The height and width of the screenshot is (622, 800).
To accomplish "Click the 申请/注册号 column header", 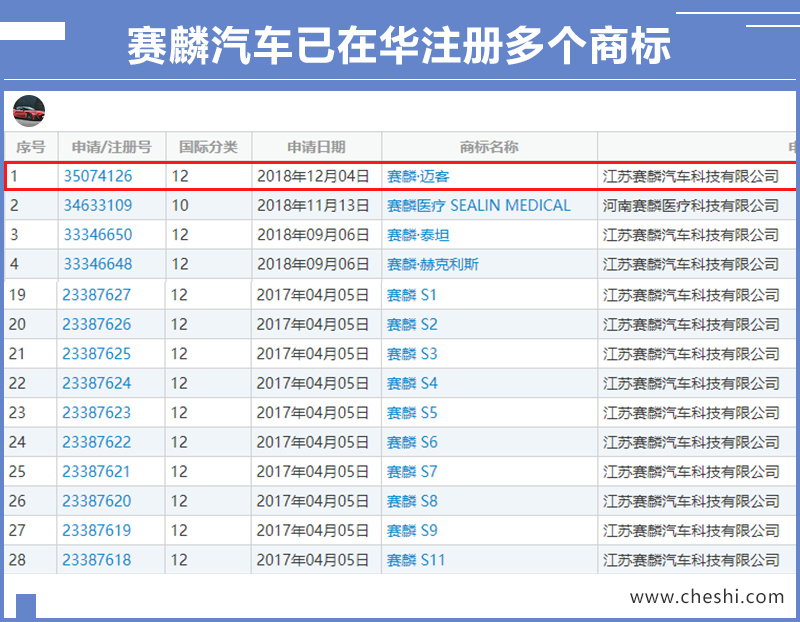I will [x=112, y=147].
